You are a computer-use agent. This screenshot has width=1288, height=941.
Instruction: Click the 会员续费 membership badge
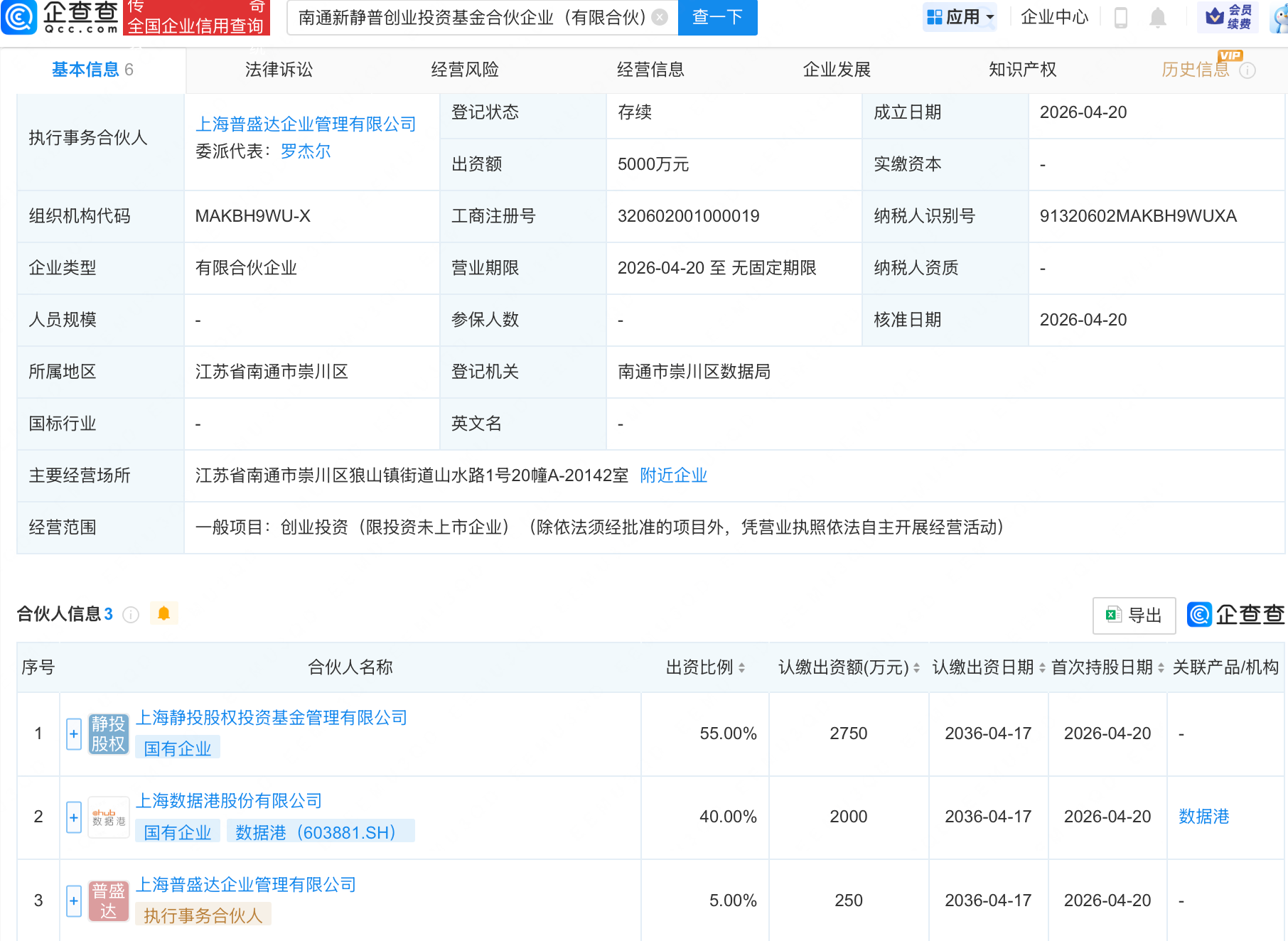coord(1230,17)
